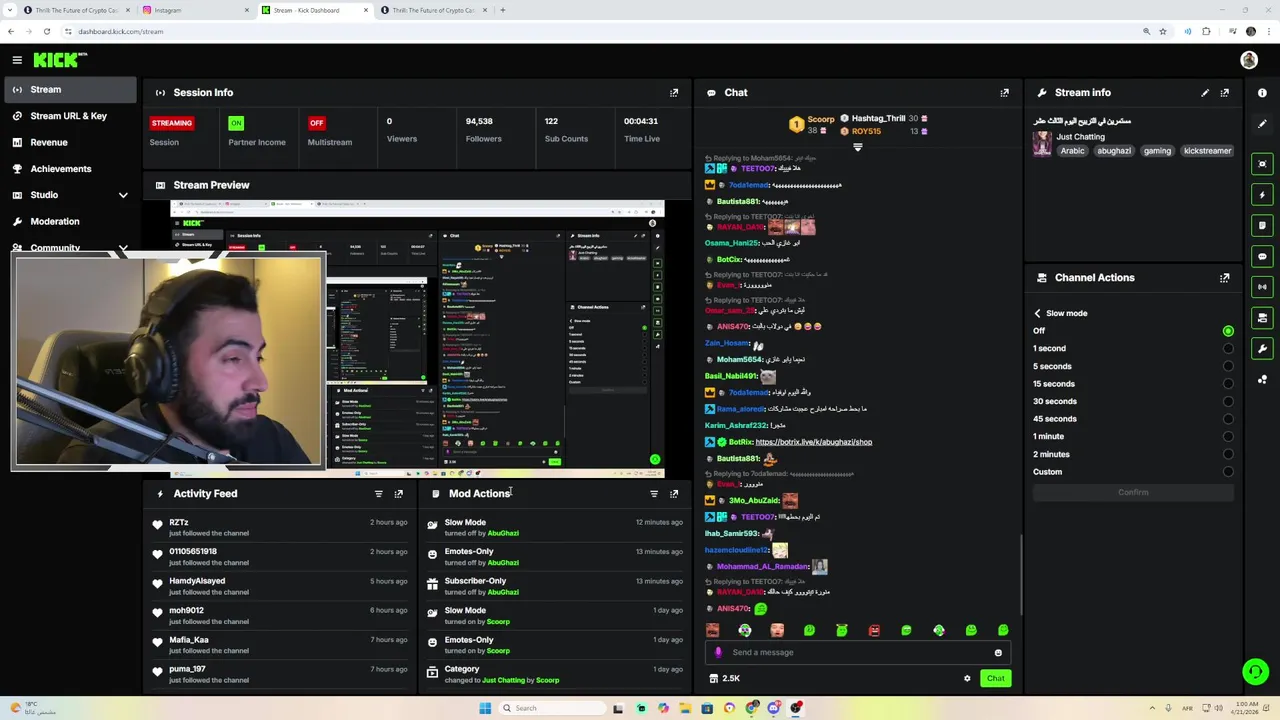The image size is (1280, 720).
Task: Toggle the channel actions widget in sidebar
Action: click(1262, 318)
